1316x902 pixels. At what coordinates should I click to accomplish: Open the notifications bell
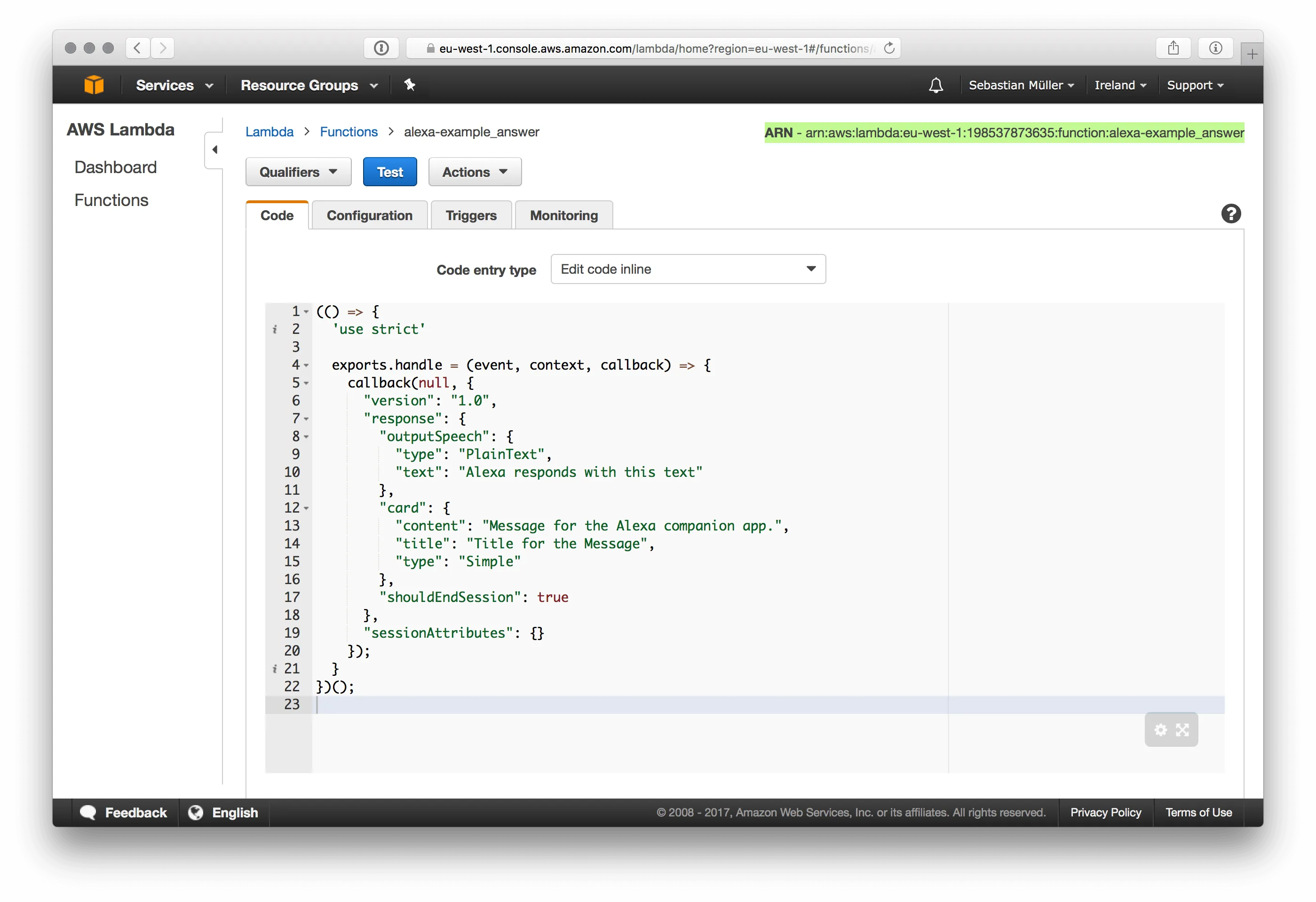[935, 84]
